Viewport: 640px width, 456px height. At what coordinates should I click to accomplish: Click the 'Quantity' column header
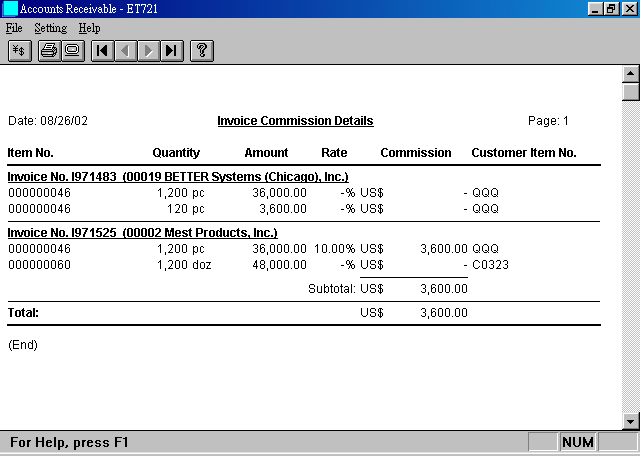[x=176, y=153]
